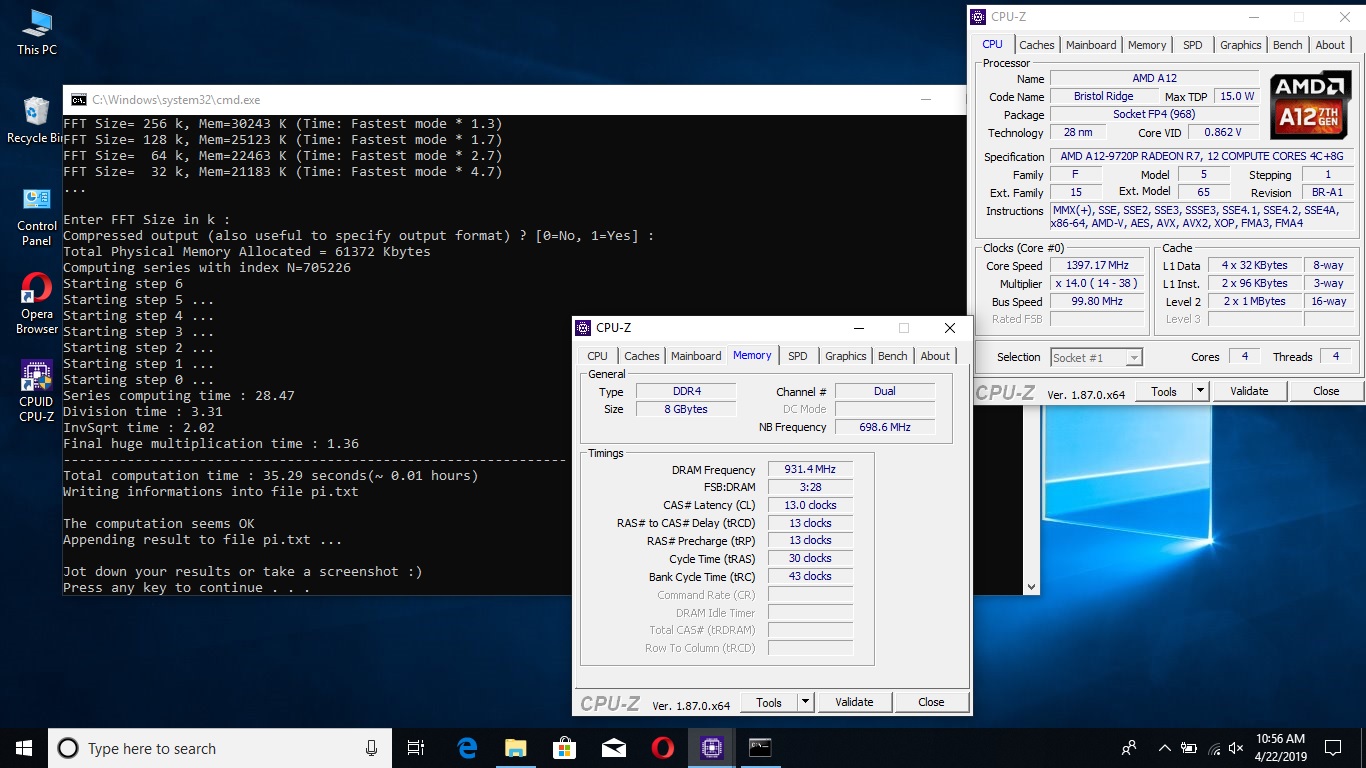The width and height of the screenshot is (1366, 768).
Task: Open Graphics tab in processor window
Action: [x=1240, y=45]
